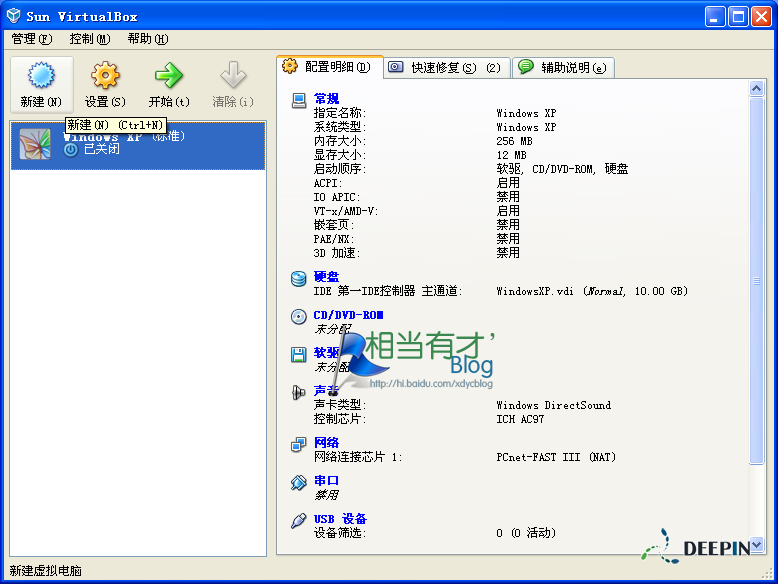The image size is (778, 584).
Task: Click the USB 设备 section icon
Action: [x=298, y=520]
